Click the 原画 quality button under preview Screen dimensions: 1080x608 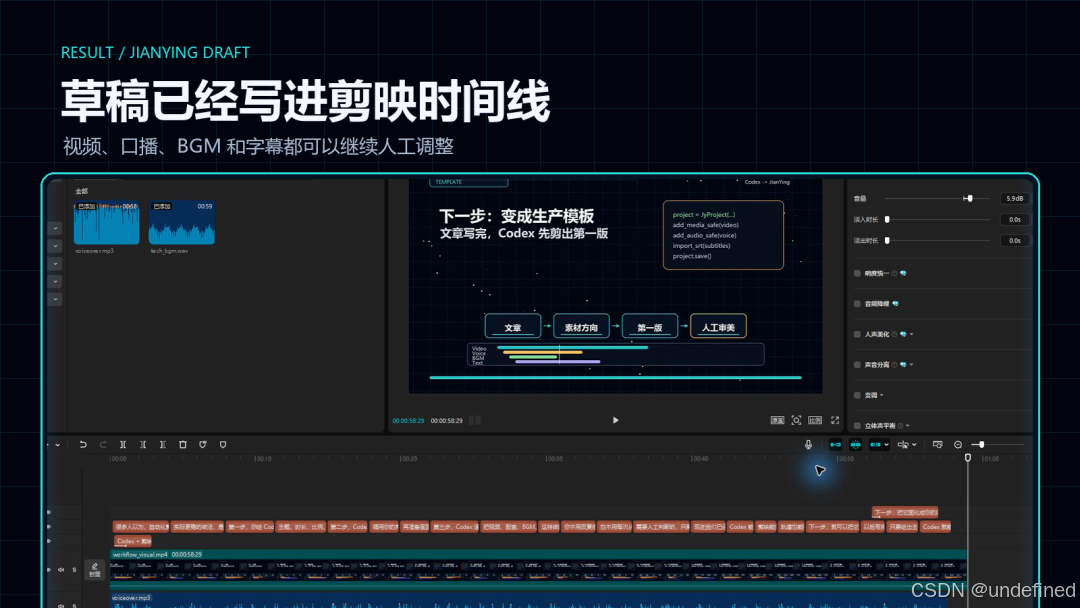(x=777, y=420)
